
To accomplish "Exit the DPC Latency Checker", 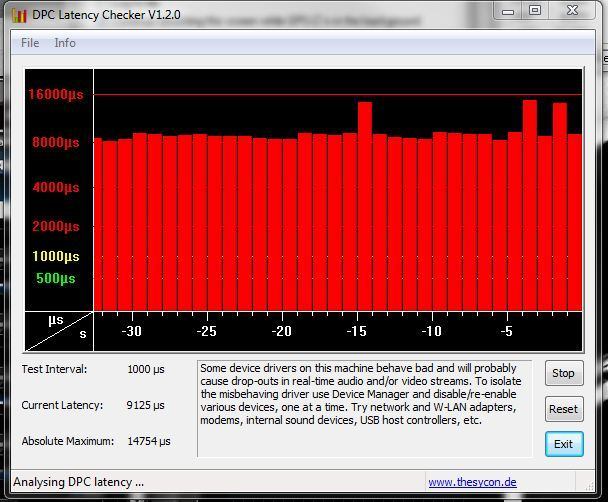I will tap(564, 444).
